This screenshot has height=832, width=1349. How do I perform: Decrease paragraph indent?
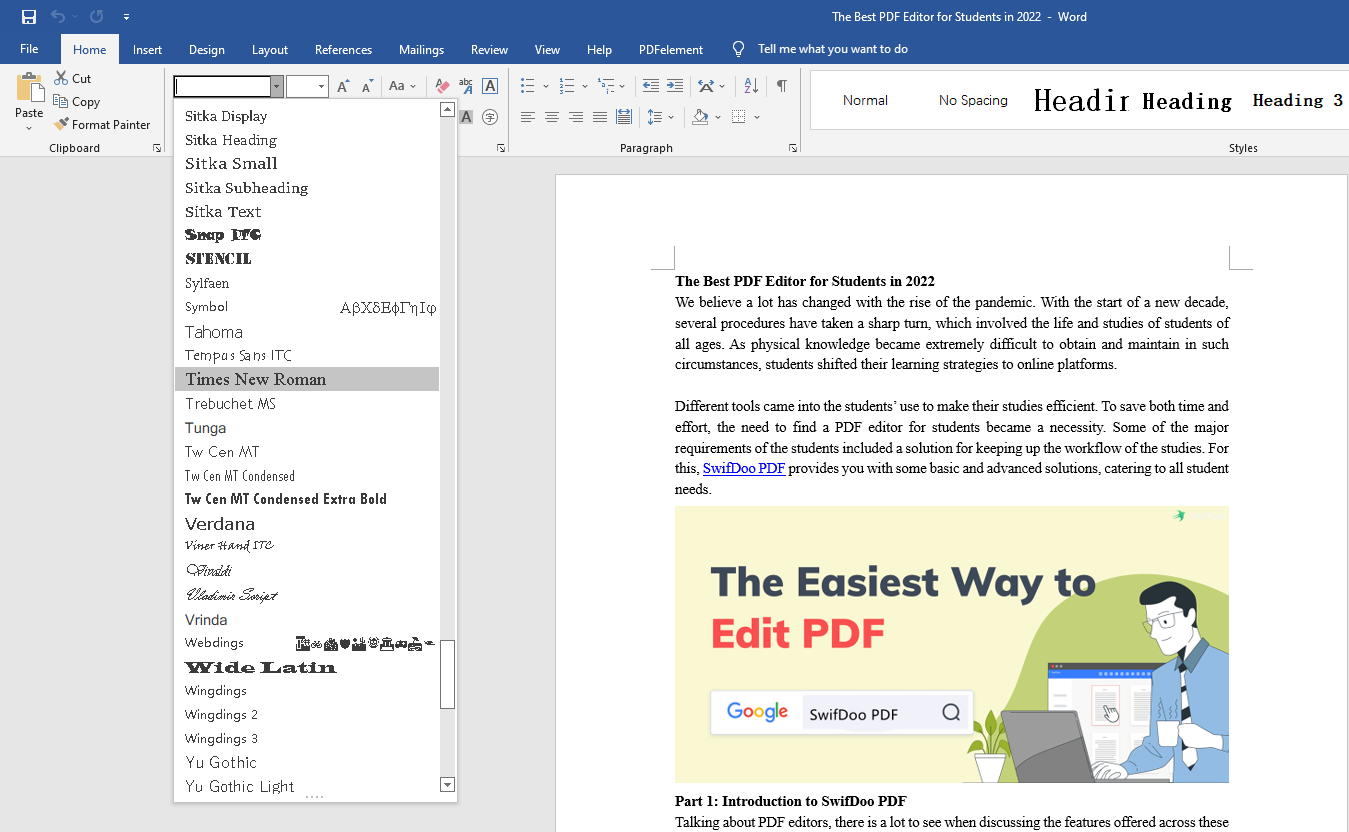tap(651, 86)
